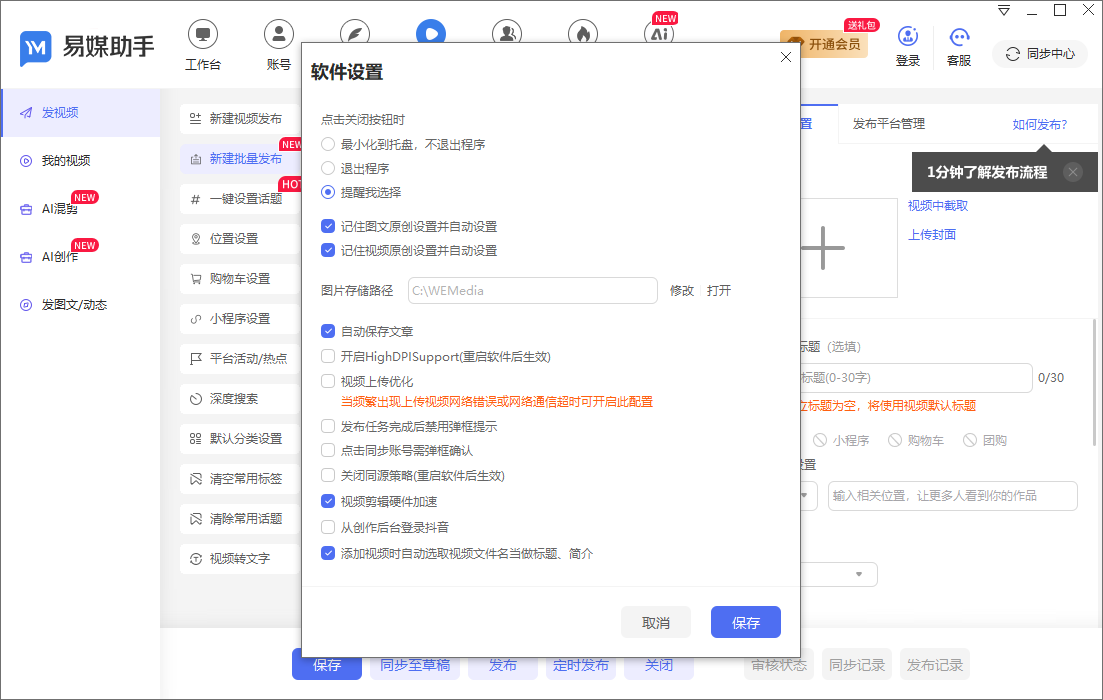
Task: Click the C:\WEMedia image storage path field
Action: tap(532, 290)
